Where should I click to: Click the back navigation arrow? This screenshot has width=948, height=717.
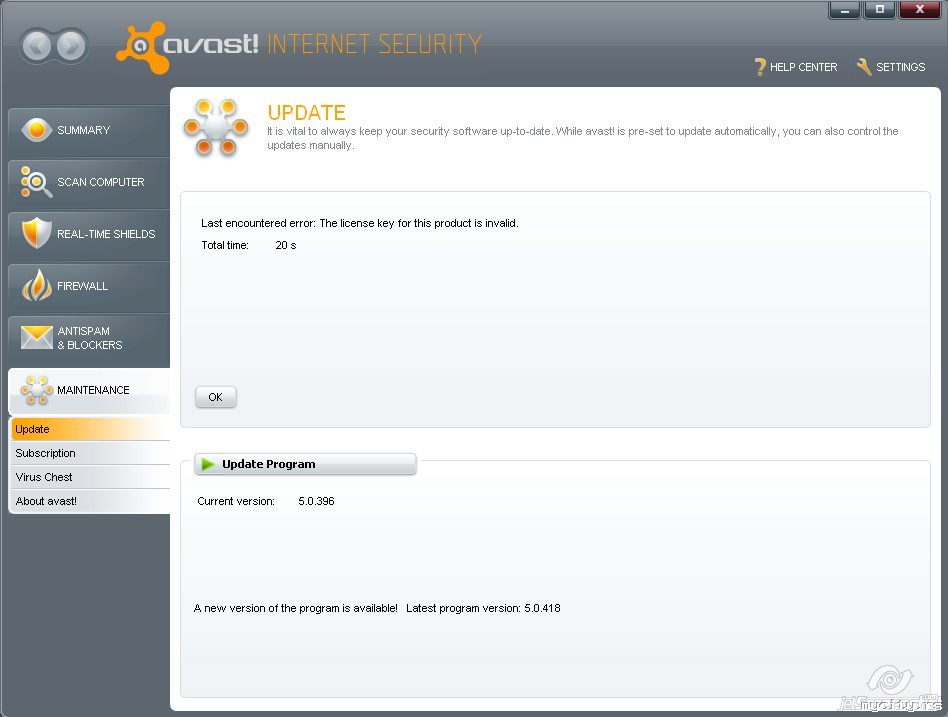pos(36,46)
